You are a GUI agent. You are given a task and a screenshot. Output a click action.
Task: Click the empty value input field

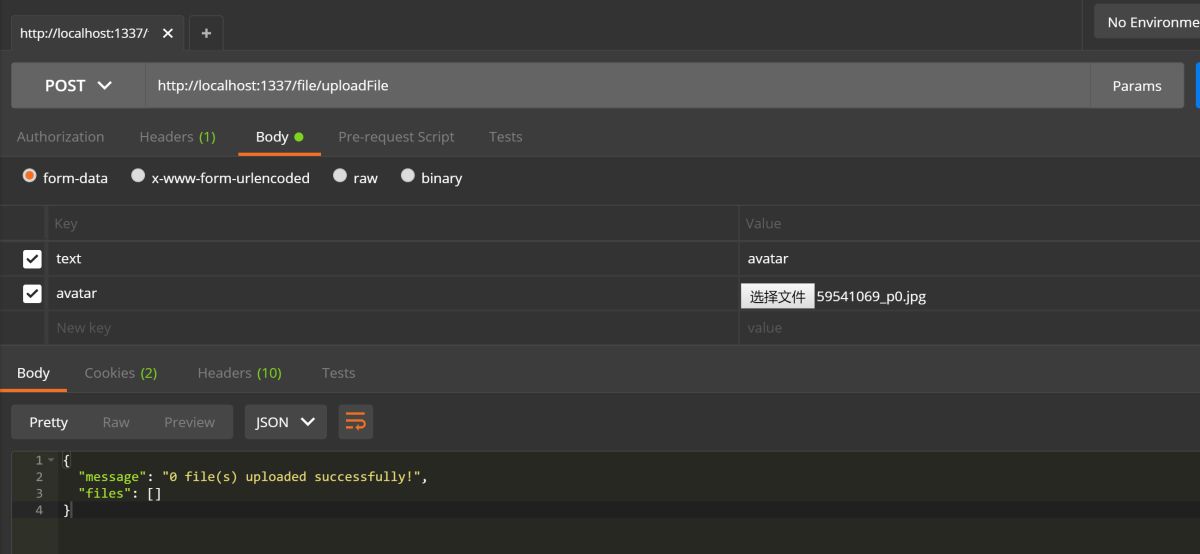(969, 328)
